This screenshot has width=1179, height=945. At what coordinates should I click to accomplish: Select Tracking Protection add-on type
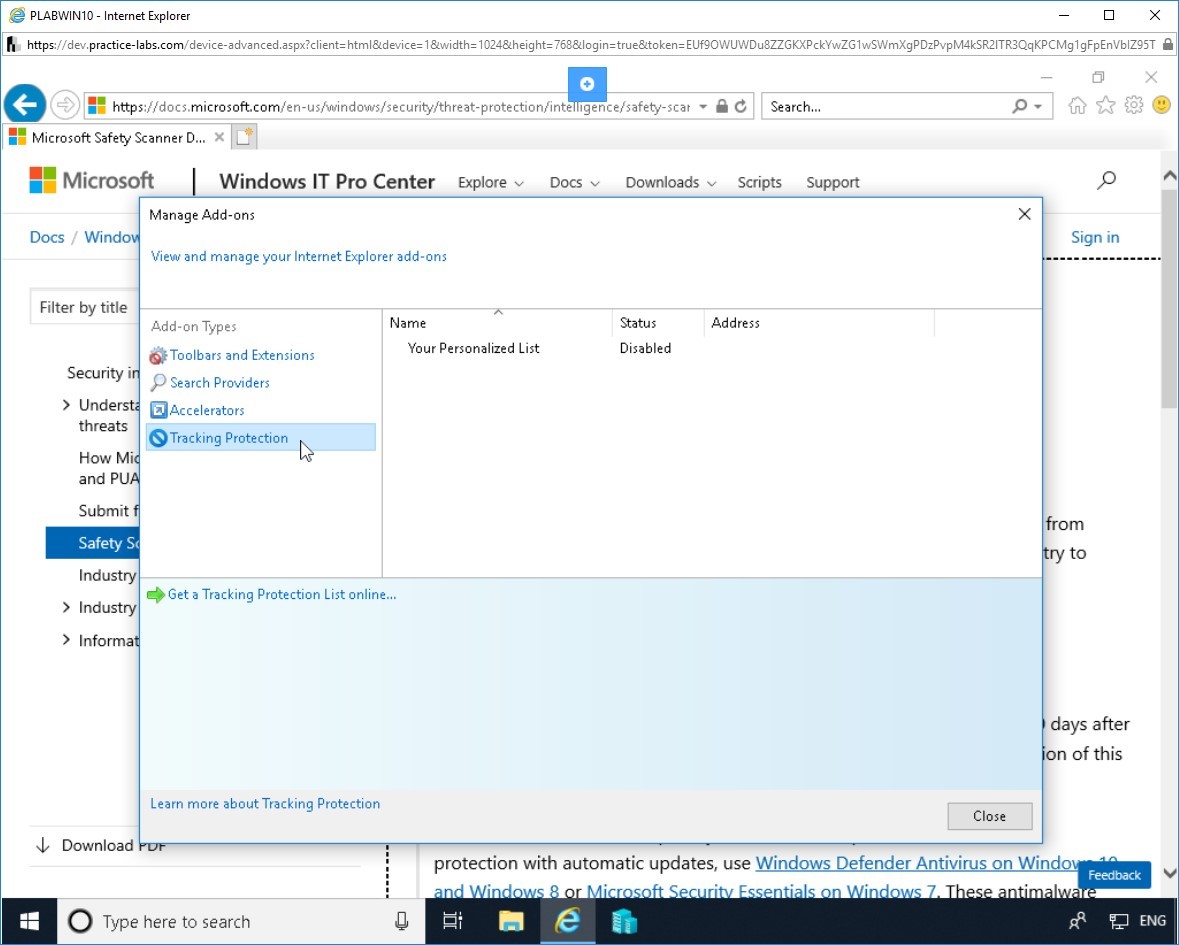[x=260, y=438]
